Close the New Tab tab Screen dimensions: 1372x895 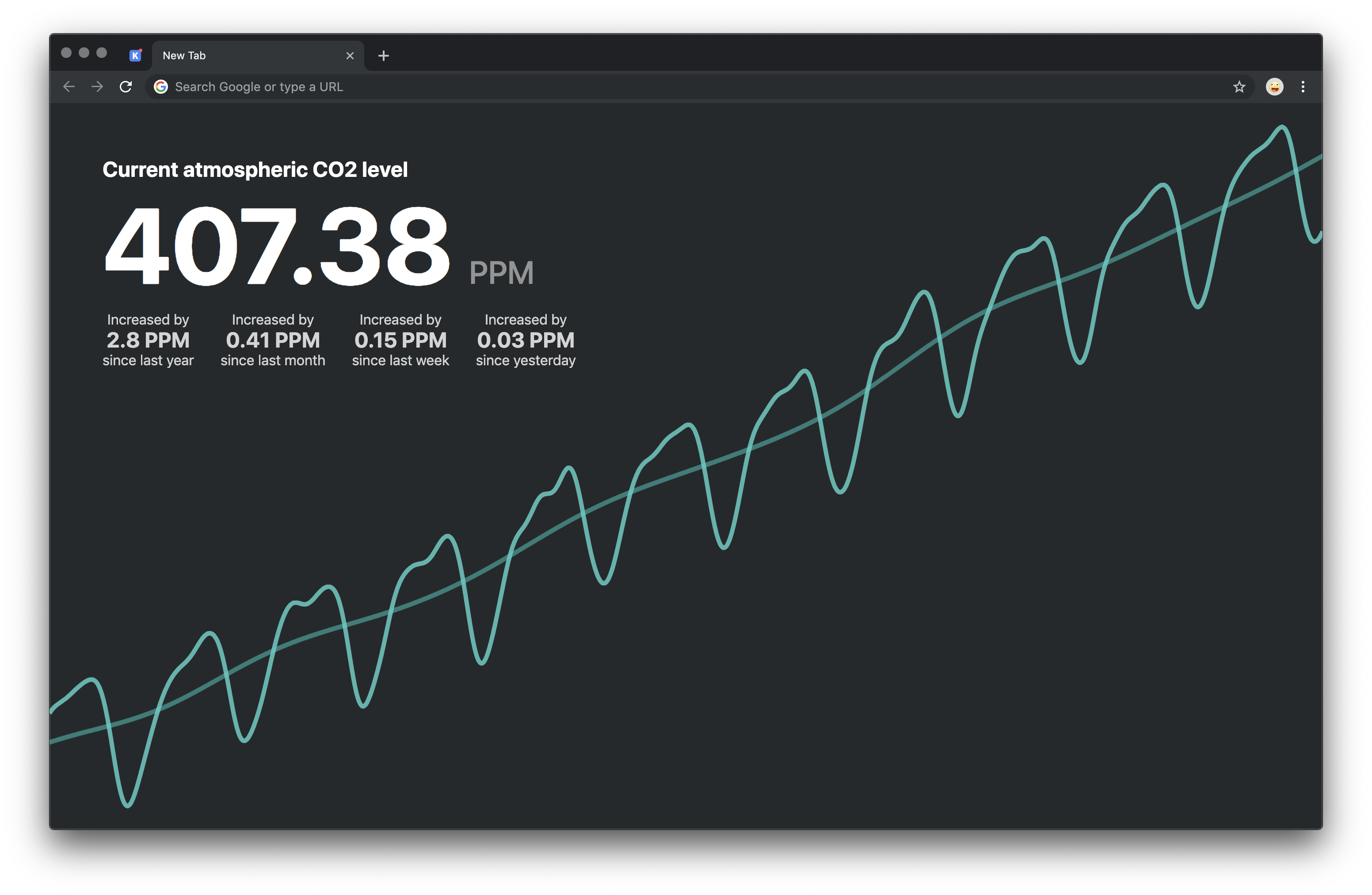[x=350, y=55]
